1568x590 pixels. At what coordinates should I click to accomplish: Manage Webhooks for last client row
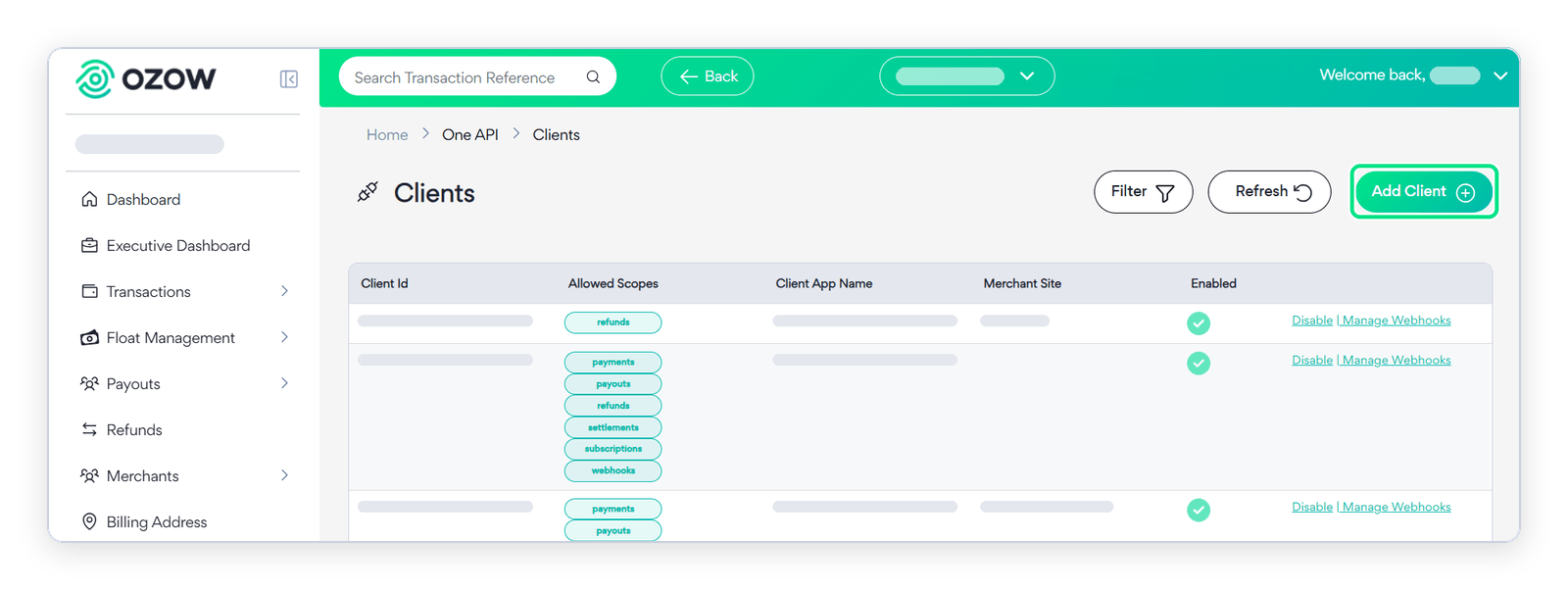click(1396, 508)
